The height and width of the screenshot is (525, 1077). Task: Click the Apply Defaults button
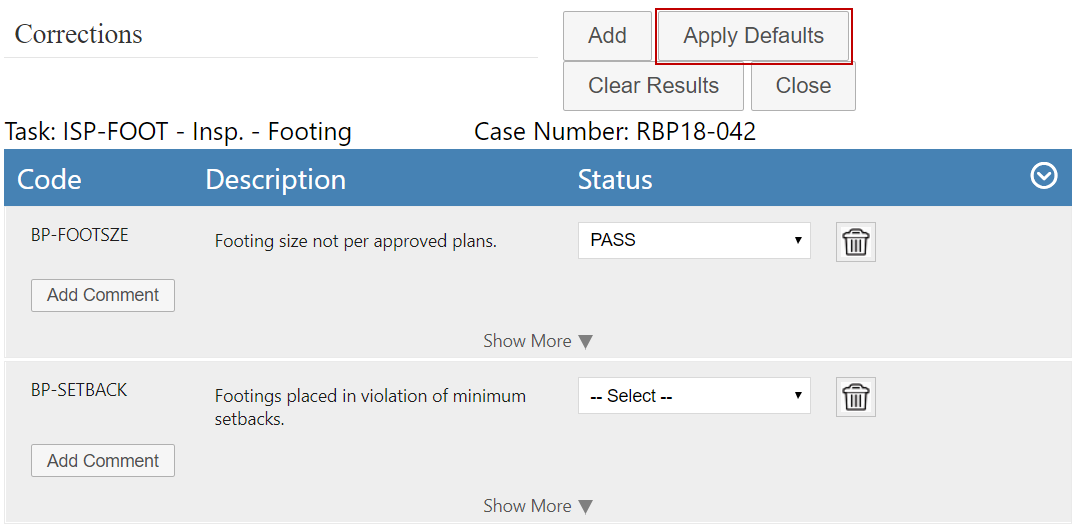(x=753, y=36)
